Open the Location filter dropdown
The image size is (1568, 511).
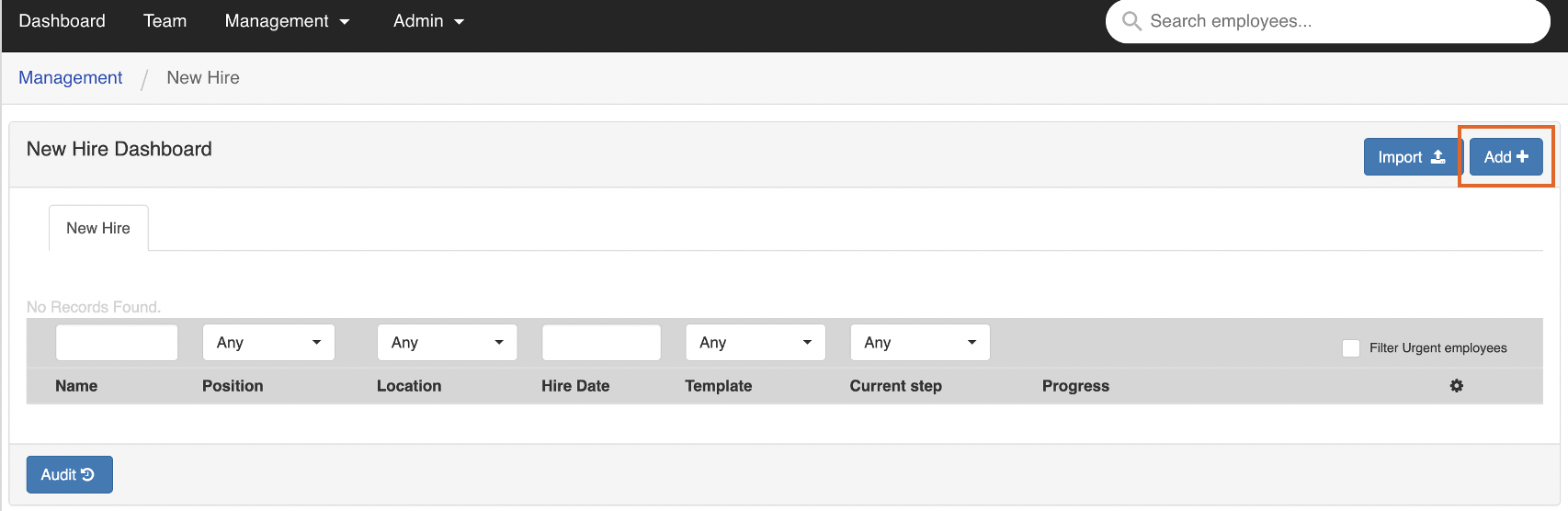[x=447, y=343]
